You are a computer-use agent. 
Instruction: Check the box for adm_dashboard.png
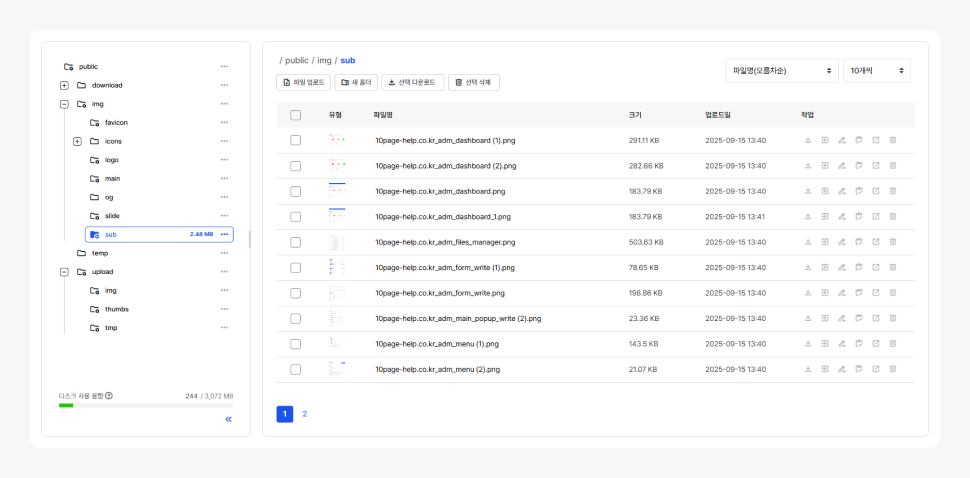[x=295, y=191]
